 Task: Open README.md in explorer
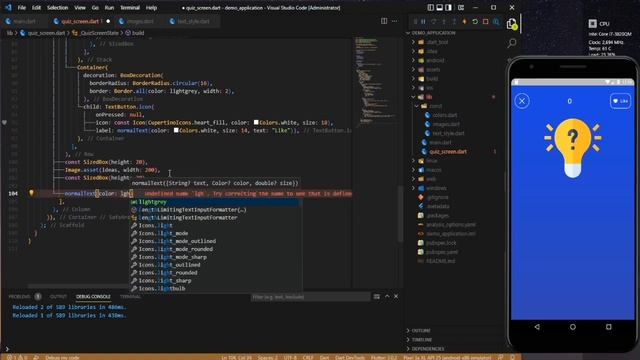coord(440,261)
